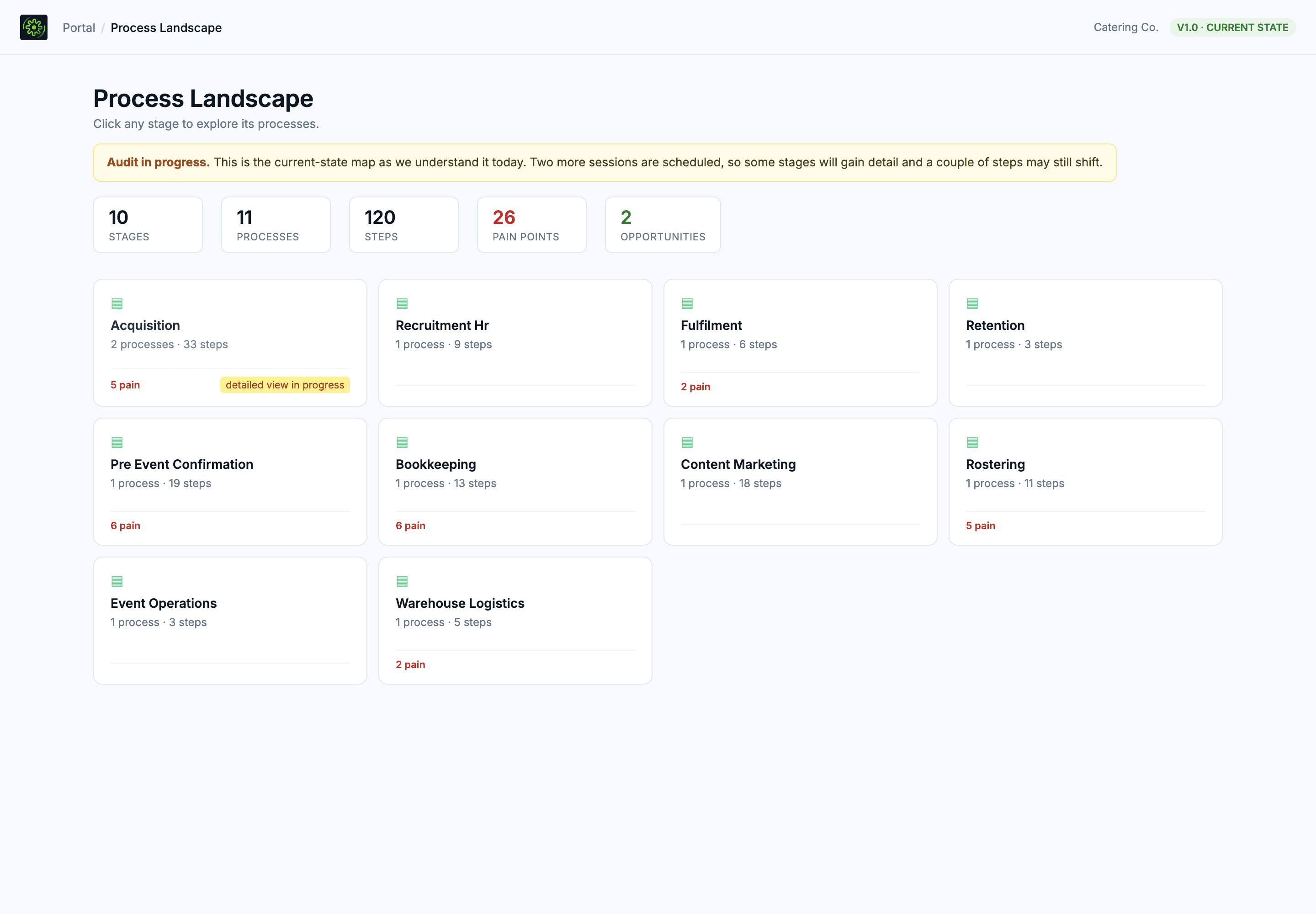Click '1 process · 6 steps' text
The width and height of the screenshot is (1316, 914).
pyautogui.click(x=728, y=344)
